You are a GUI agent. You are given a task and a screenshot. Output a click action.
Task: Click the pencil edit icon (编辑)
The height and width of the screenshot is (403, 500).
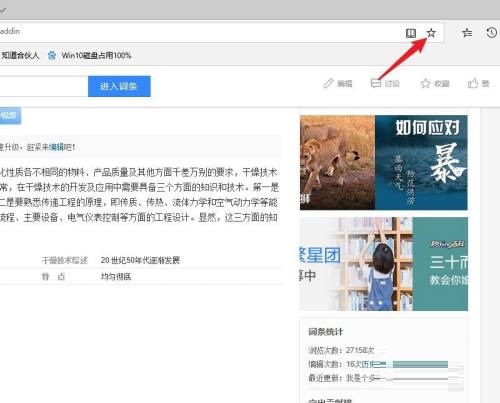point(328,83)
